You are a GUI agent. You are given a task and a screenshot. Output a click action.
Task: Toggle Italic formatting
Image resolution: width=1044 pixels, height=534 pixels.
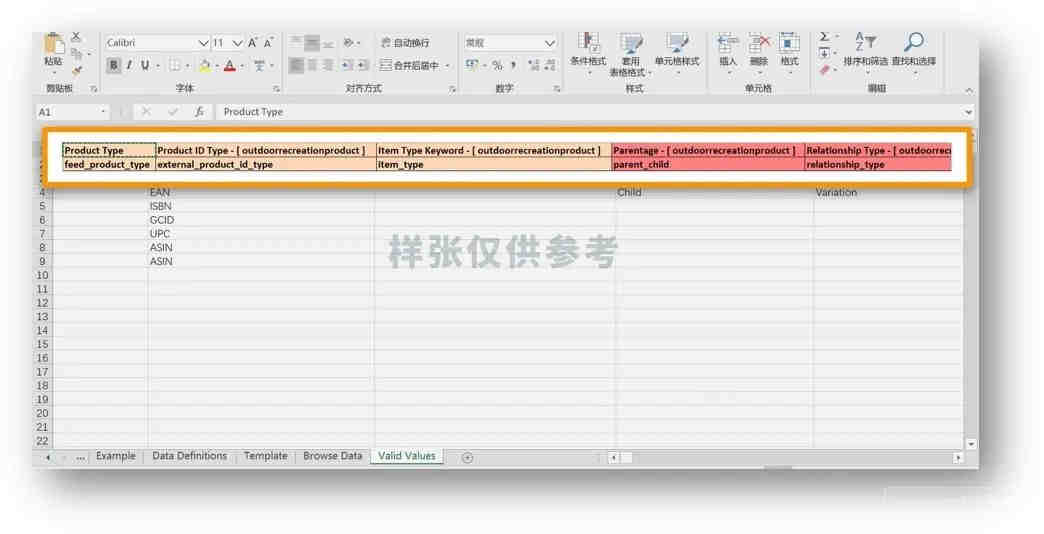click(x=129, y=65)
